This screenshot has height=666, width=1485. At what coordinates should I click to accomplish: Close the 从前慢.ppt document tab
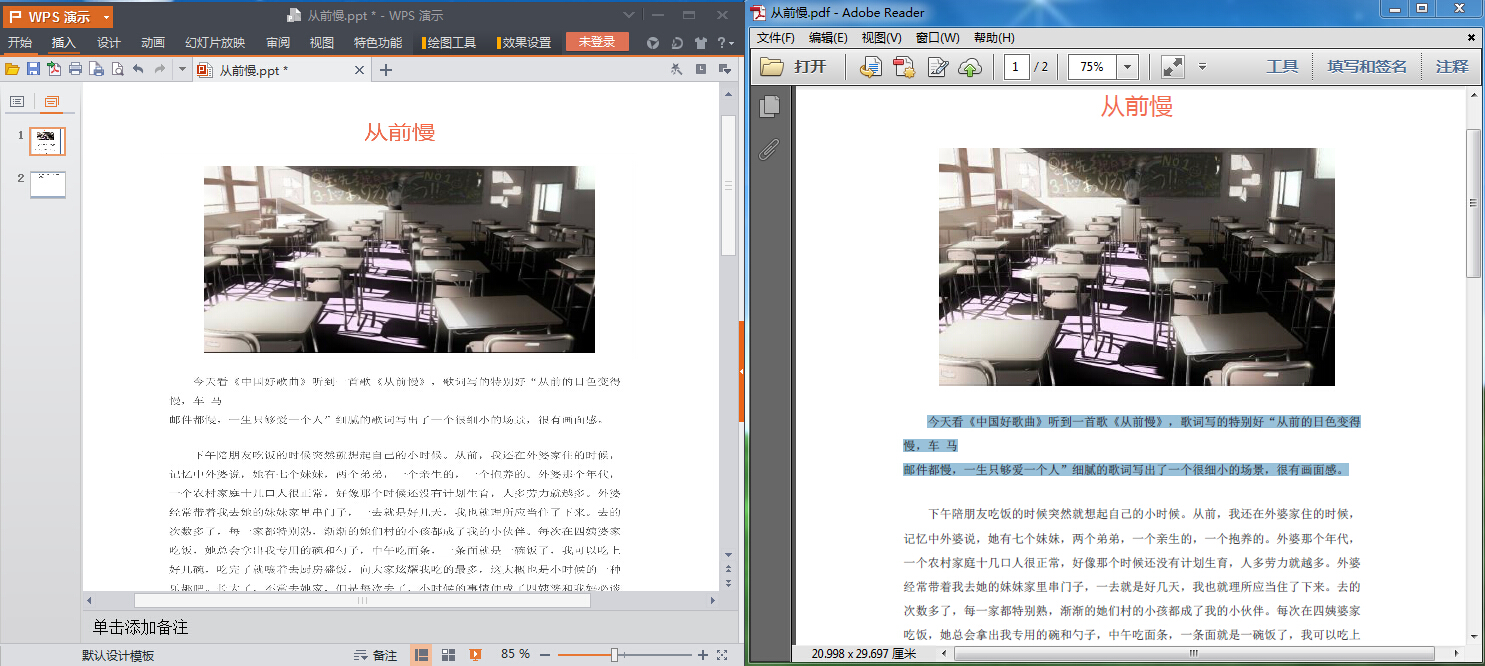[x=360, y=70]
